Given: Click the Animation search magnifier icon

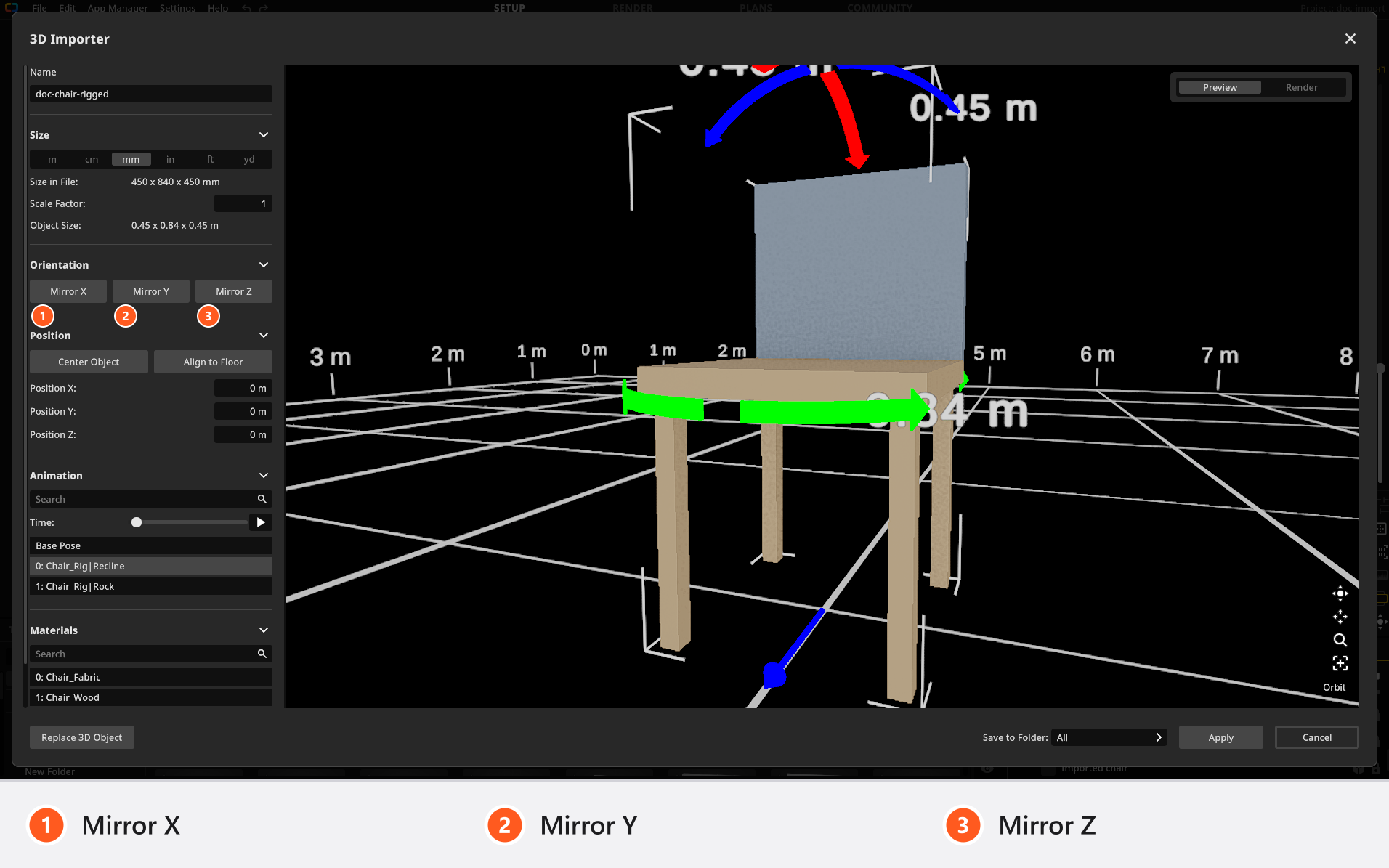Looking at the screenshot, I should coord(262,499).
